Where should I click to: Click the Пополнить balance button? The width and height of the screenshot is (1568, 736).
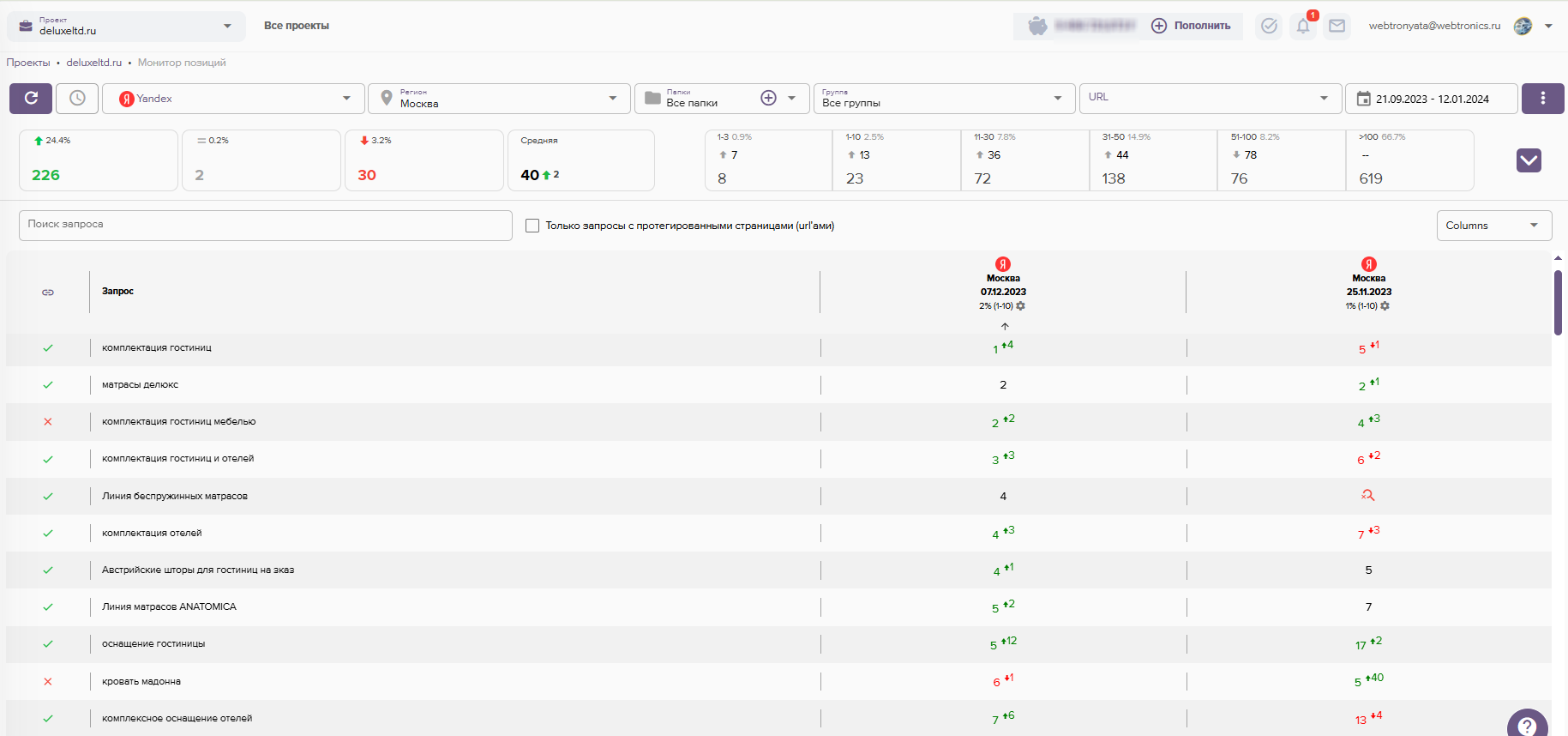point(1193,26)
